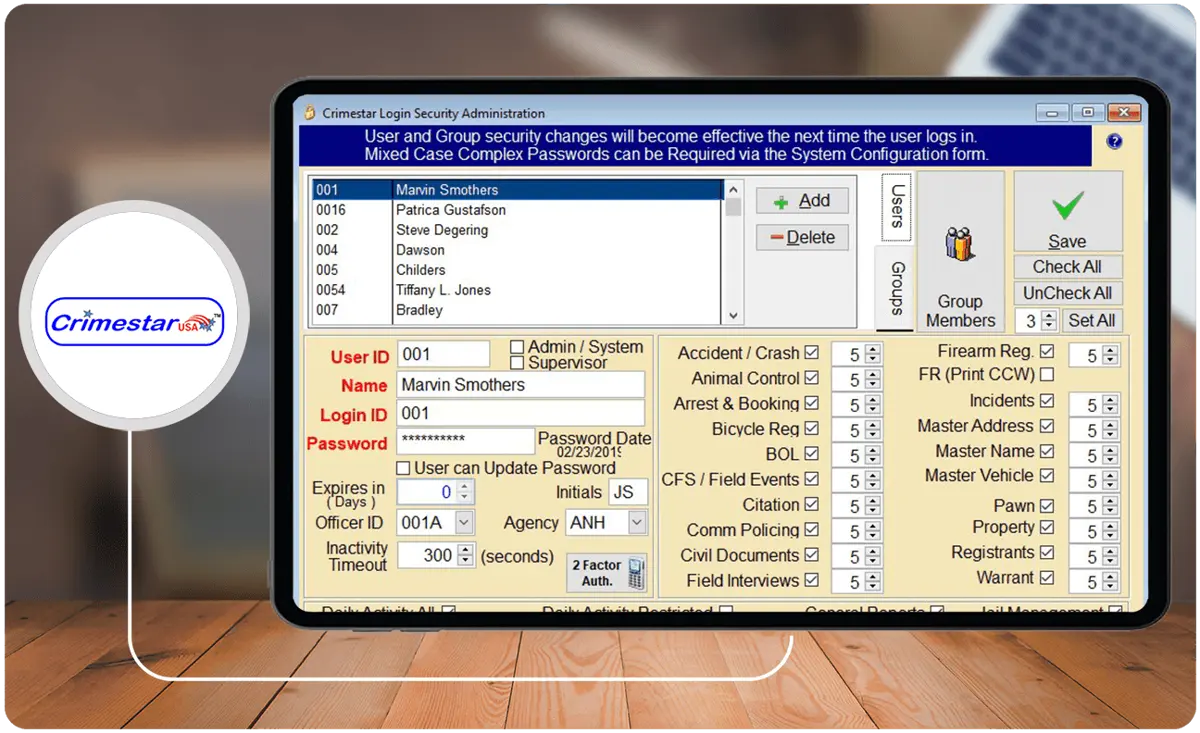Image resolution: width=1200 pixels, height=733 pixels.
Task: Click the Crimestar USA logo
Action: tap(135, 321)
